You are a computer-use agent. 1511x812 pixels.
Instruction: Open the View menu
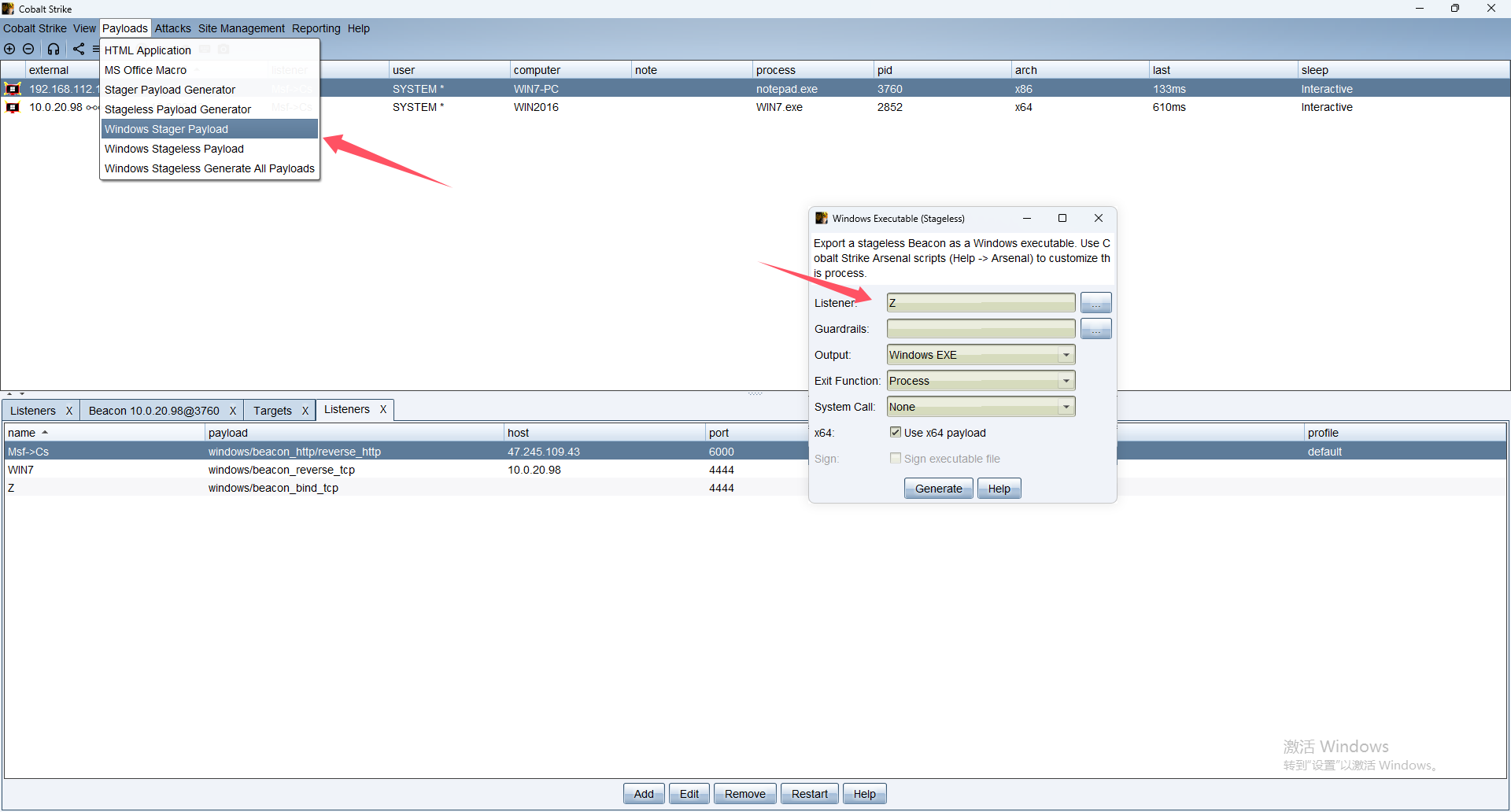pyautogui.click(x=84, y=28)
